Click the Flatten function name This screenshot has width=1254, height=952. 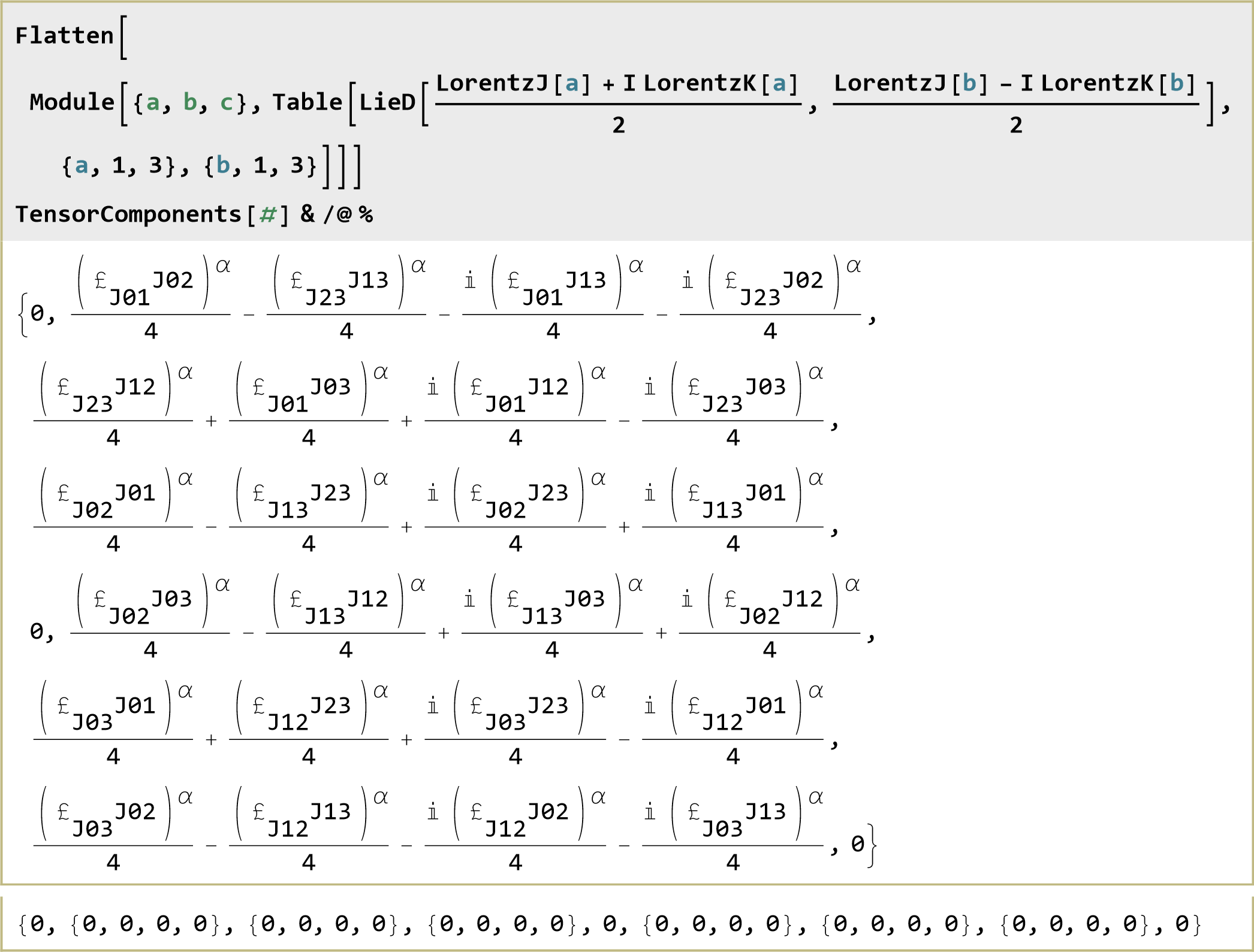(64, 36)
